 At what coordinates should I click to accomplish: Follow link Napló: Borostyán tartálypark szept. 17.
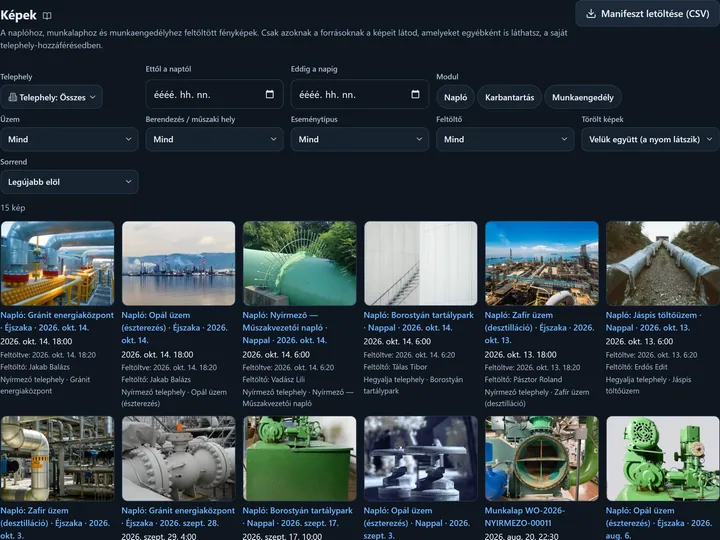[298, 517]
